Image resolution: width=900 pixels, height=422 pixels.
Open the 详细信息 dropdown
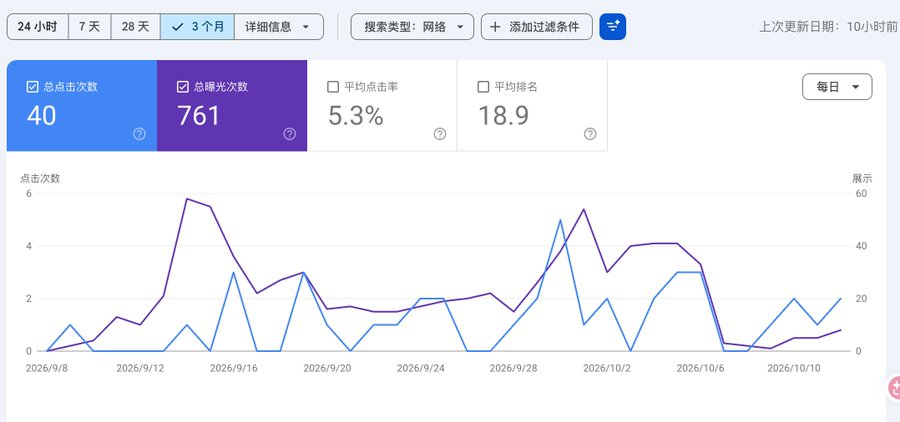[x=279, y=26]
